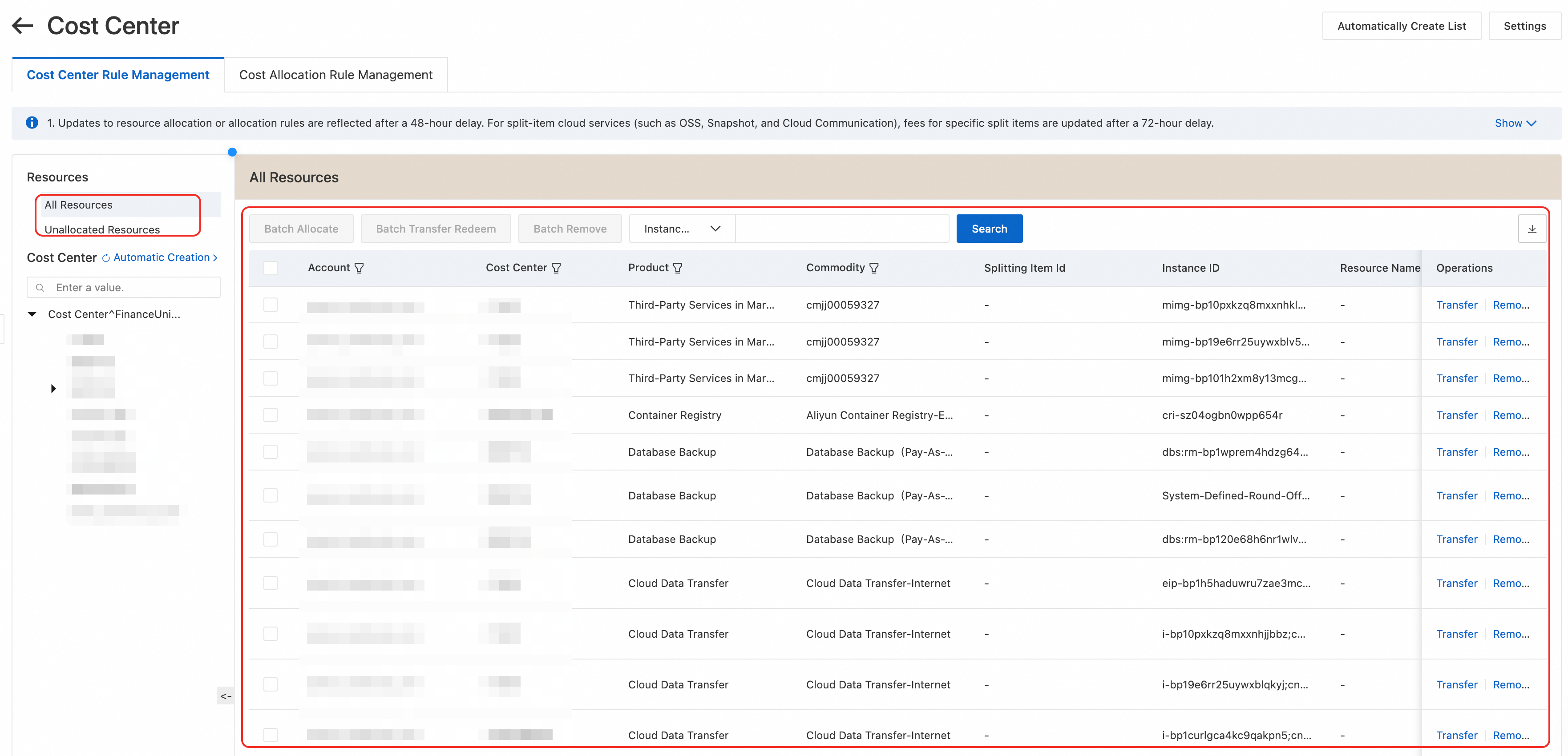Open the Account column filter icon
Viewport: 1568px width, 756px height.
[359, 268]
